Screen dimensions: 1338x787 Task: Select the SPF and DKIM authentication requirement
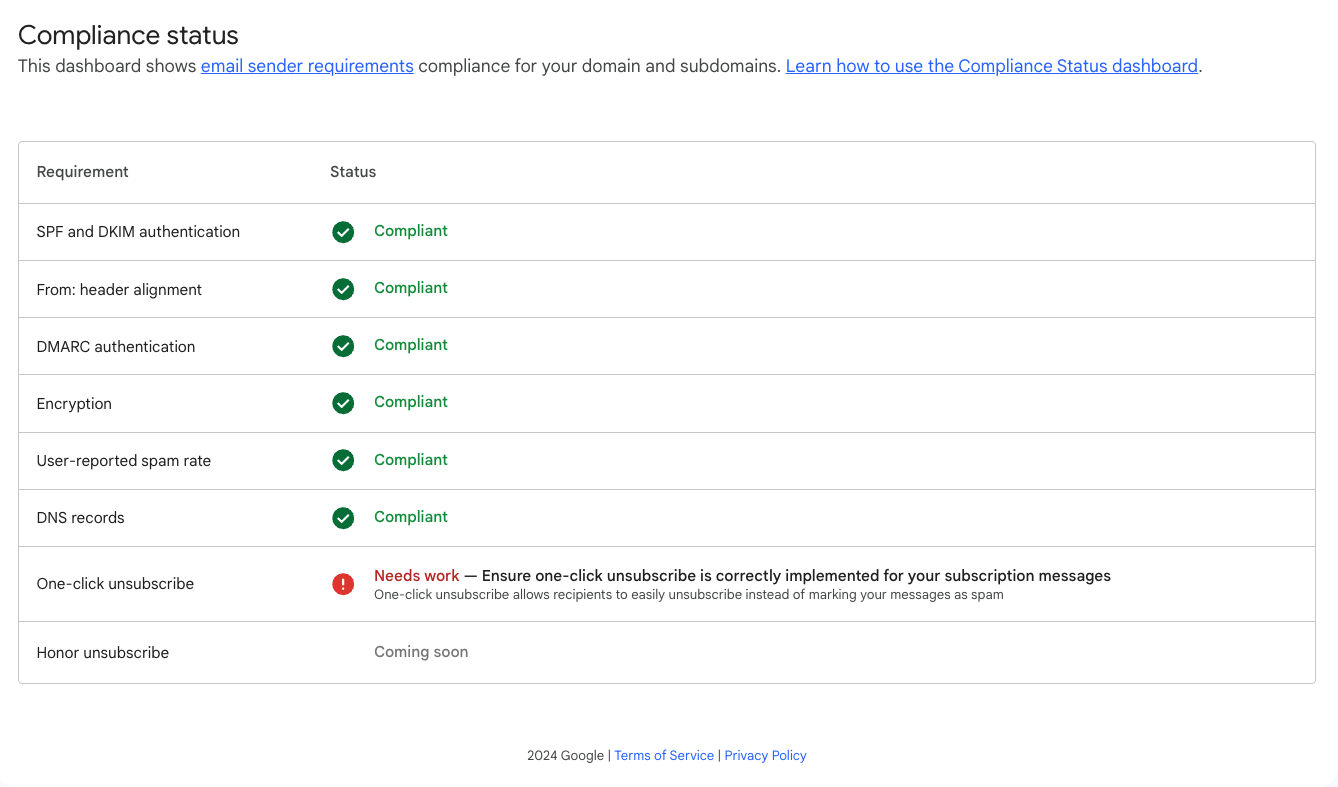click(138, 231)
